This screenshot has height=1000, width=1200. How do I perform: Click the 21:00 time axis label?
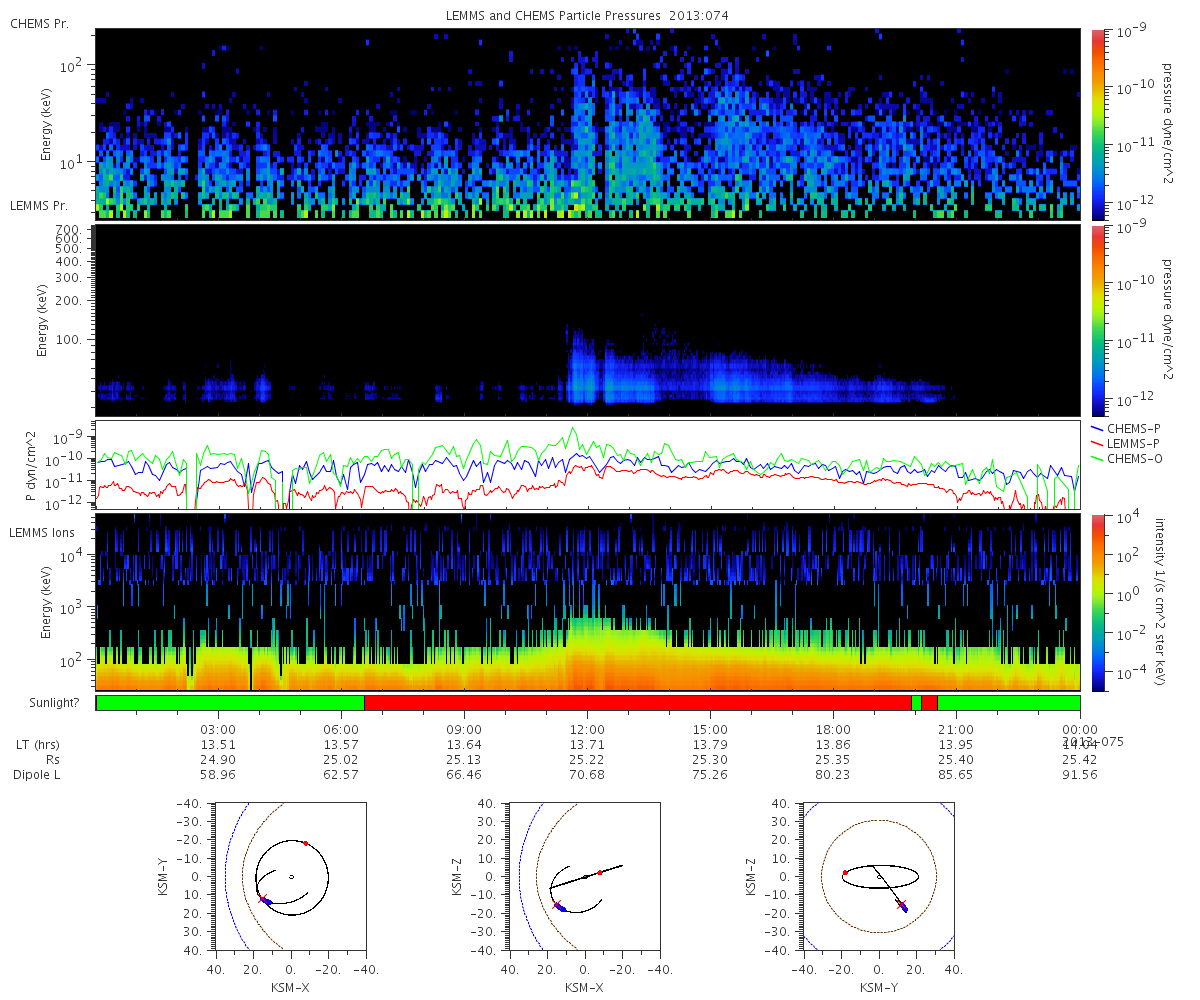pos(956,729)
